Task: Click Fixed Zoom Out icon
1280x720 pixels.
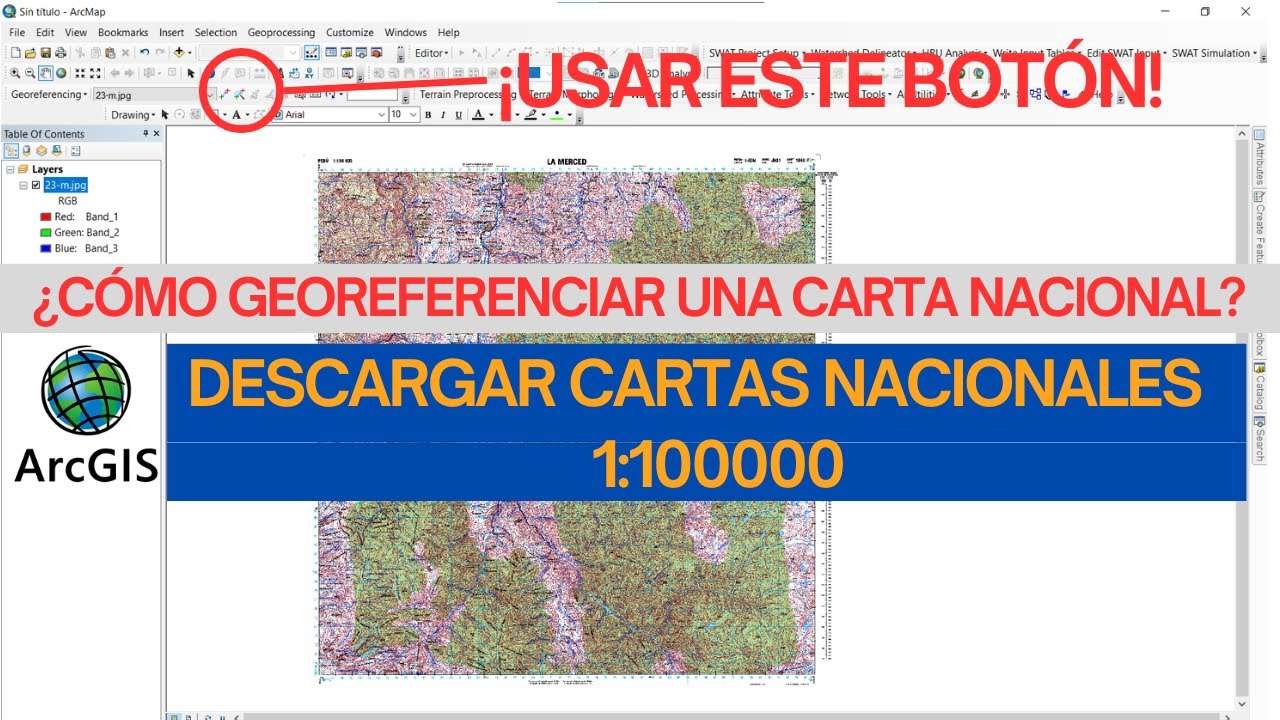Action: point(95,73)
